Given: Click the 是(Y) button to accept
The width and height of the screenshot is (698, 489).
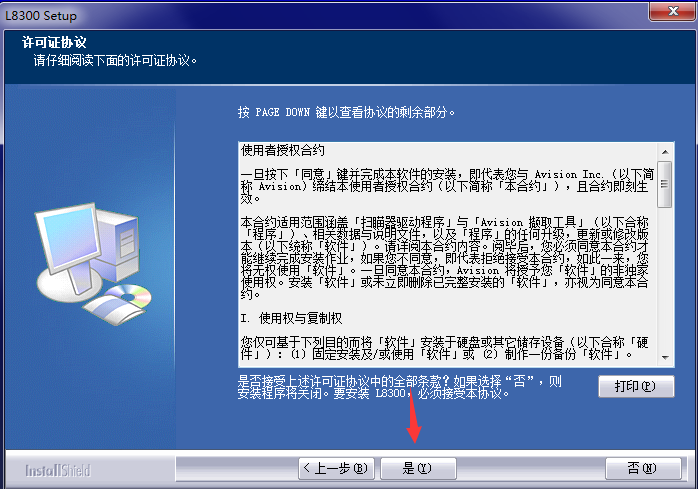Looking at the screenshot, I should coord(418,468).
